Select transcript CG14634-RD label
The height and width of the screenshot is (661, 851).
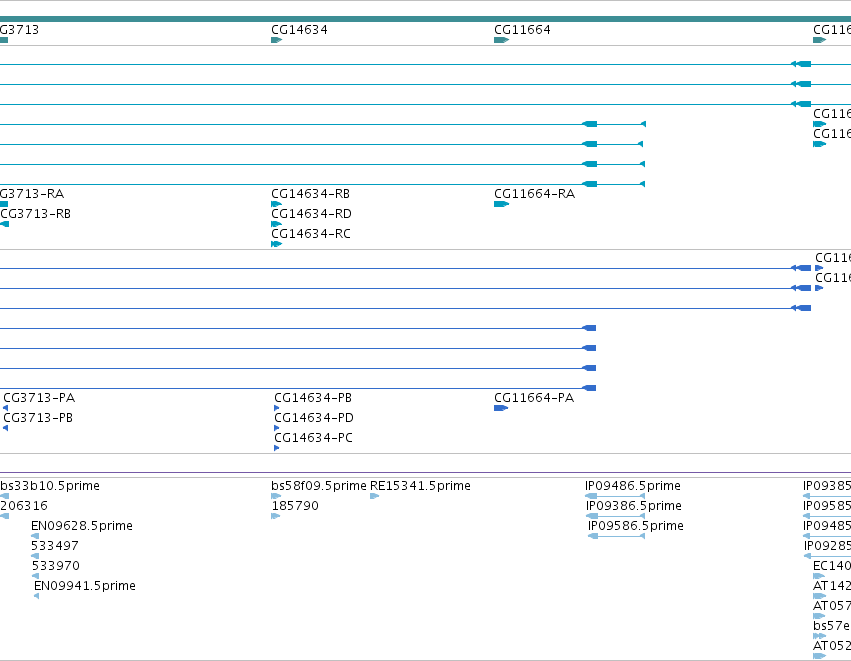(x=311, y=214)
